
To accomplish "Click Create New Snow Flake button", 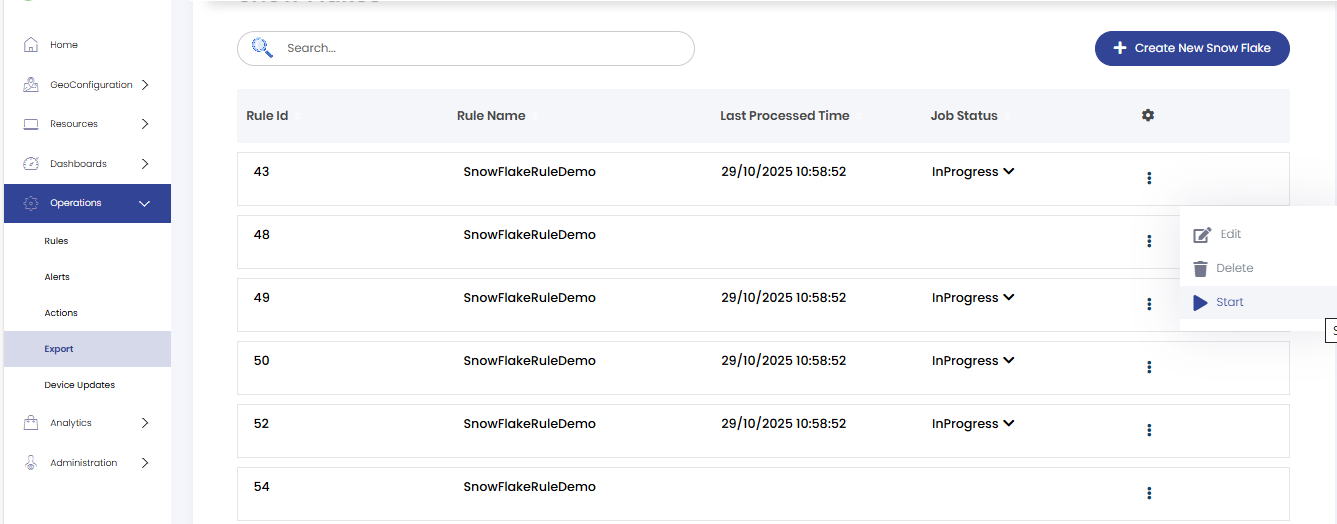I will (1192, 48).
